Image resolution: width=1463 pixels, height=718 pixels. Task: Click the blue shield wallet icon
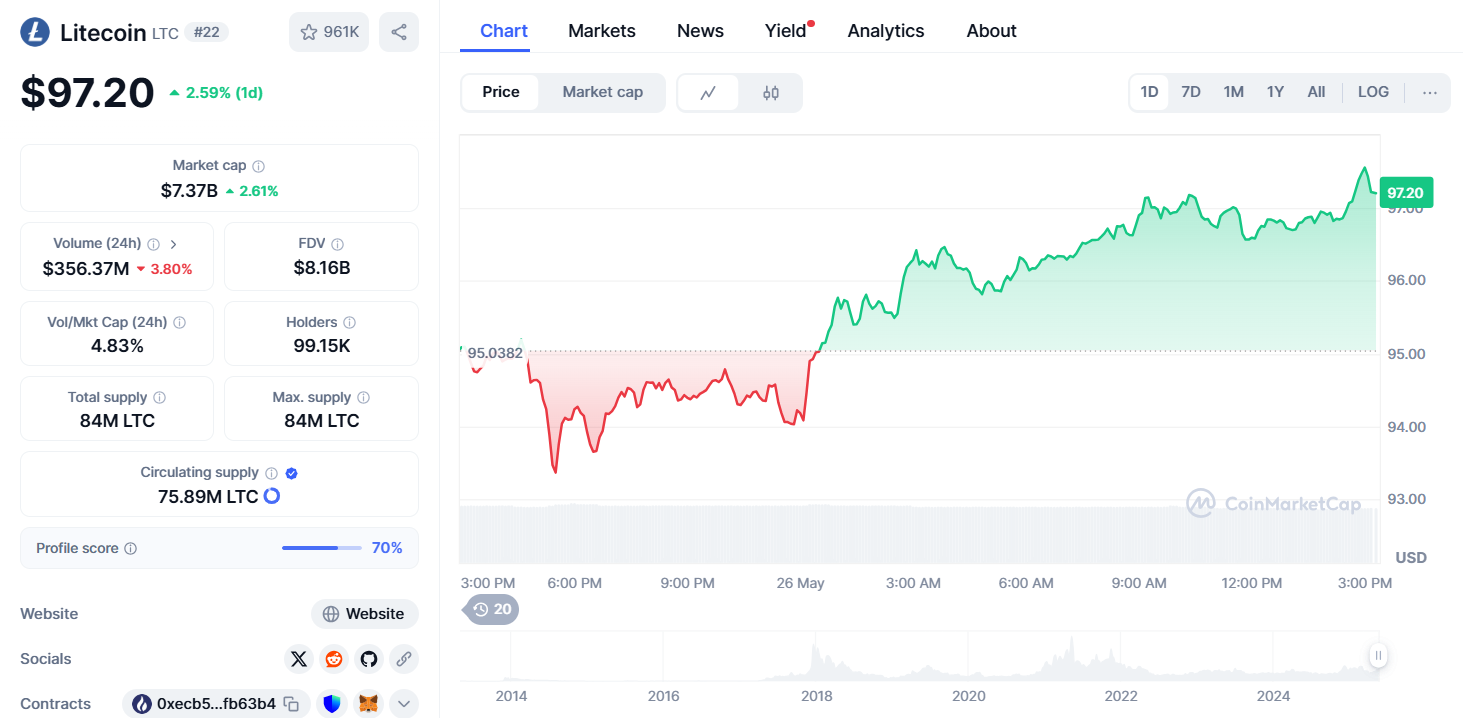[332, 704]
